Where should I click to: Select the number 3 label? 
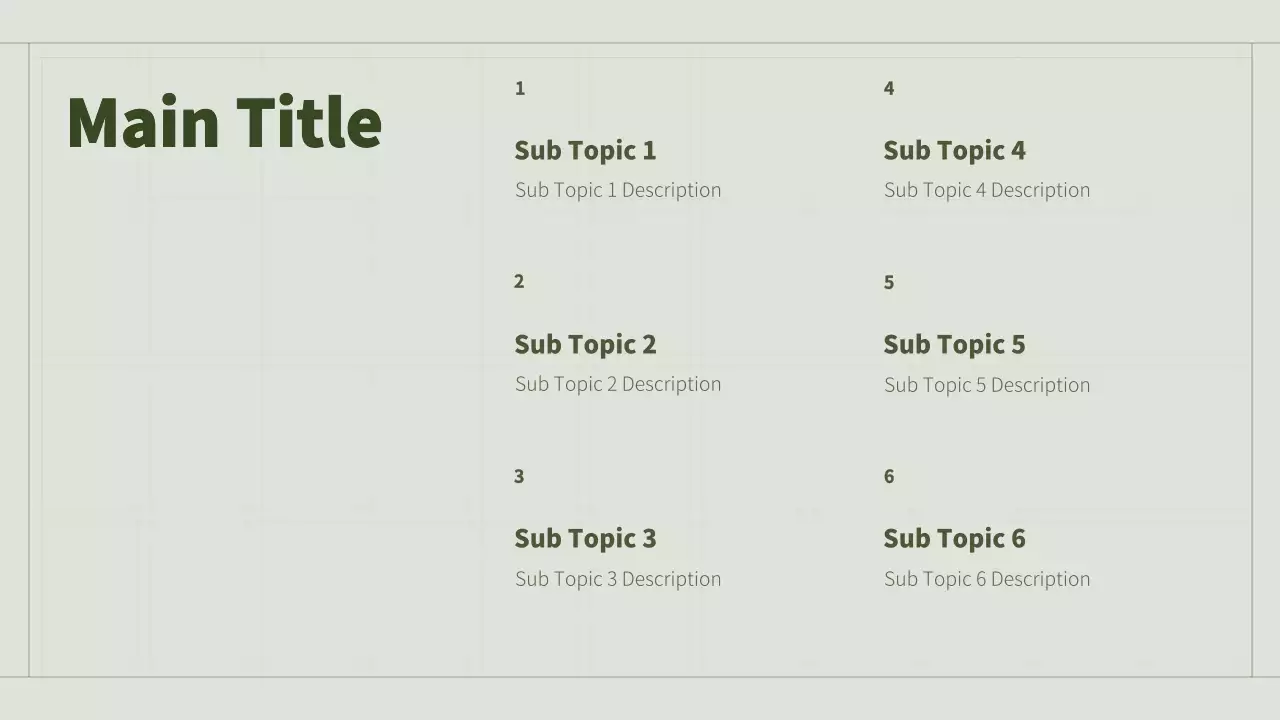(x=519, y=477)
